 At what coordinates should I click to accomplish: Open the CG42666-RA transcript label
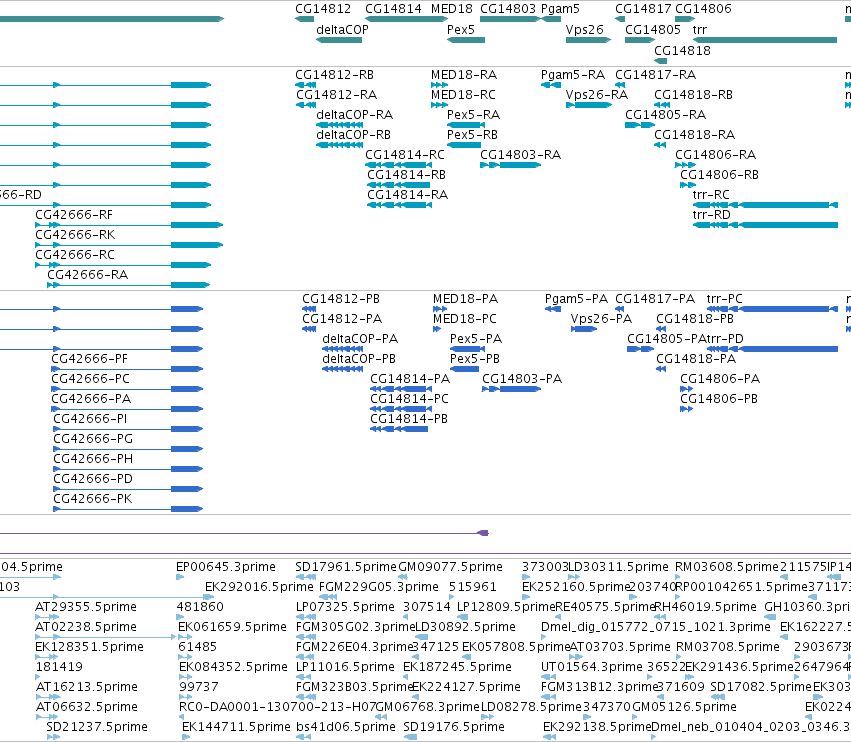coord(87,275)
